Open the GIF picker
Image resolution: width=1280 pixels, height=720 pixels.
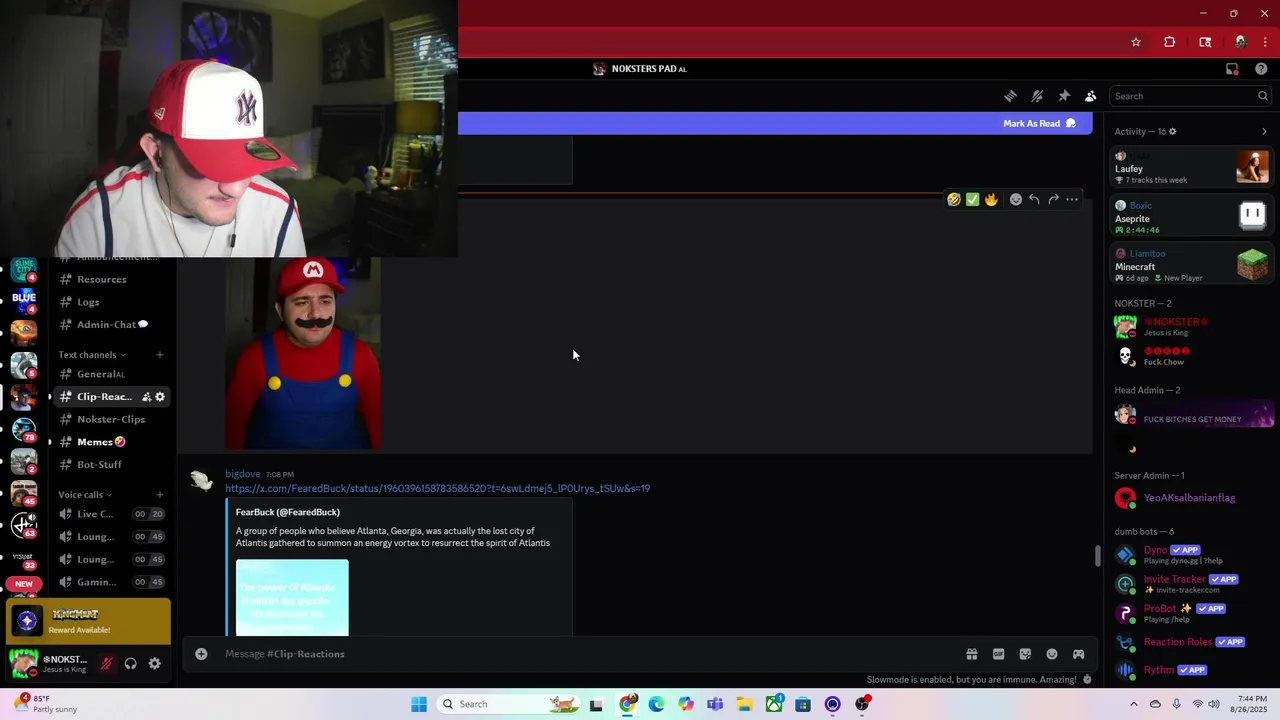click(x=998, y=654)
